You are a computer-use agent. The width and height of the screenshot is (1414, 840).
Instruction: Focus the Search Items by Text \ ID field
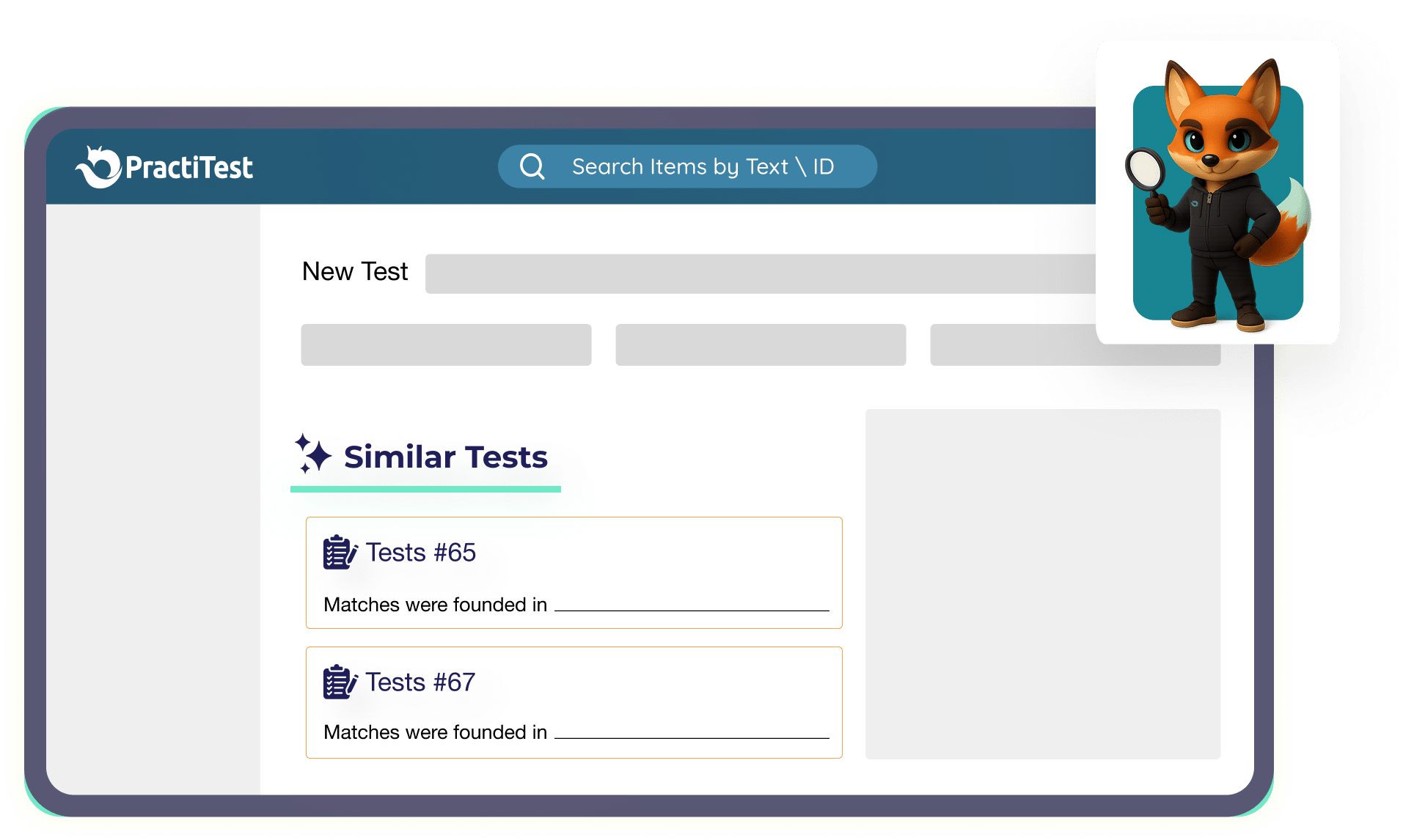702,166
